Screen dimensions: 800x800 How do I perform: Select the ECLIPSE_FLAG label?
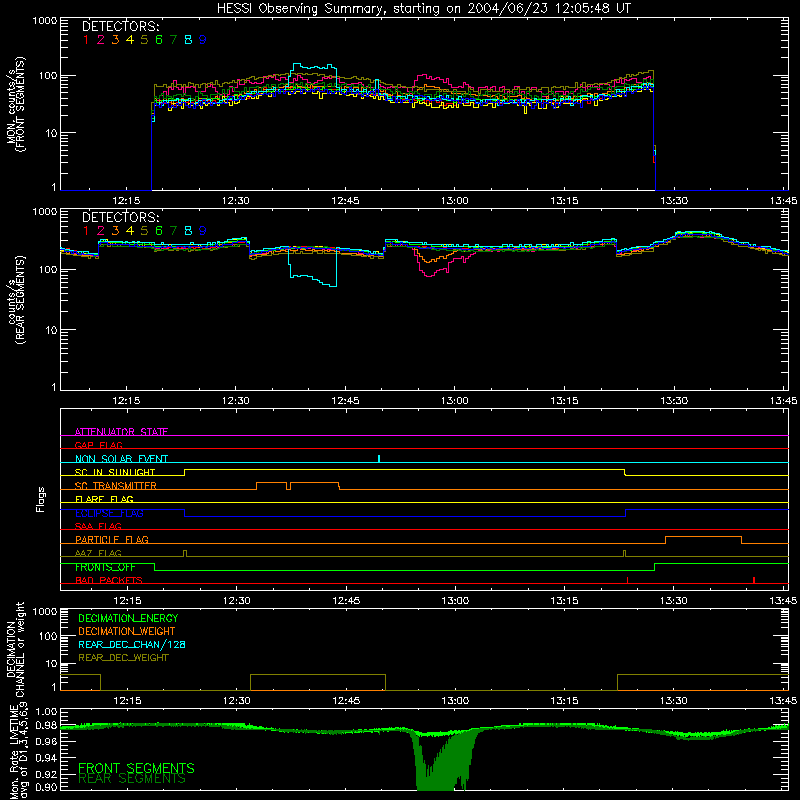109,513
